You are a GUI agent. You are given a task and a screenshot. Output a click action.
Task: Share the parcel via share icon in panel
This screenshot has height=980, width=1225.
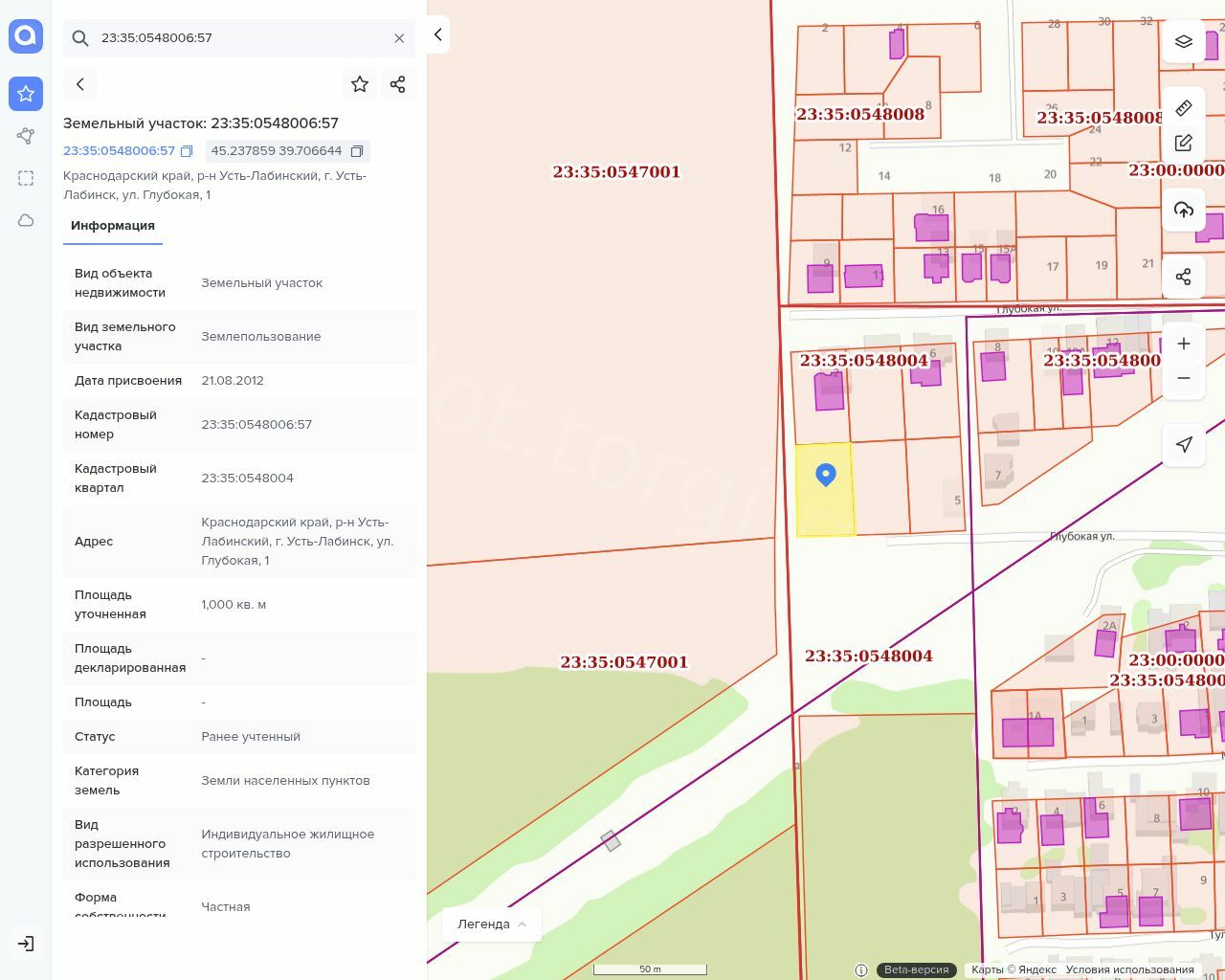tap(398, 84)
